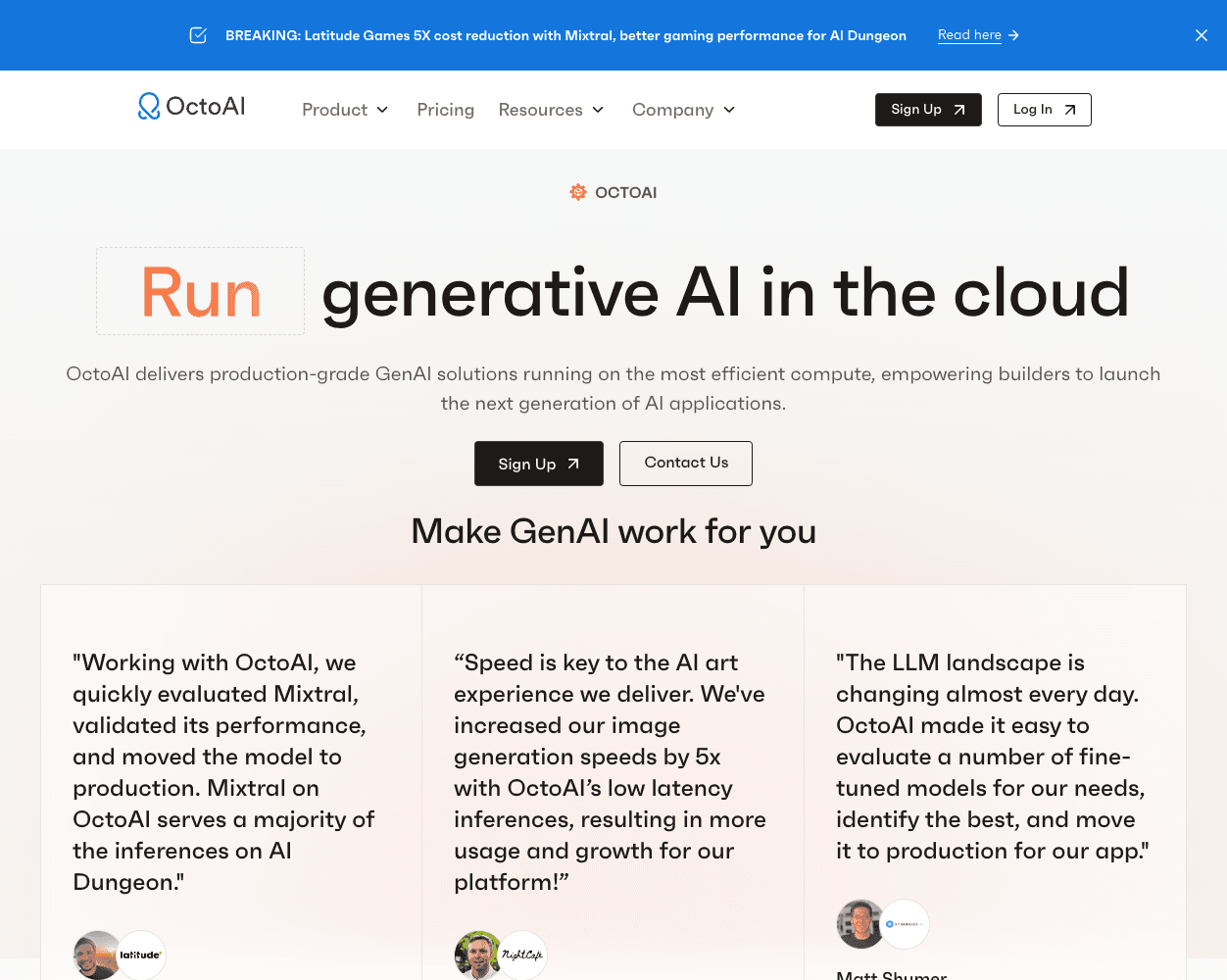Click the Contact Us button

686,464
